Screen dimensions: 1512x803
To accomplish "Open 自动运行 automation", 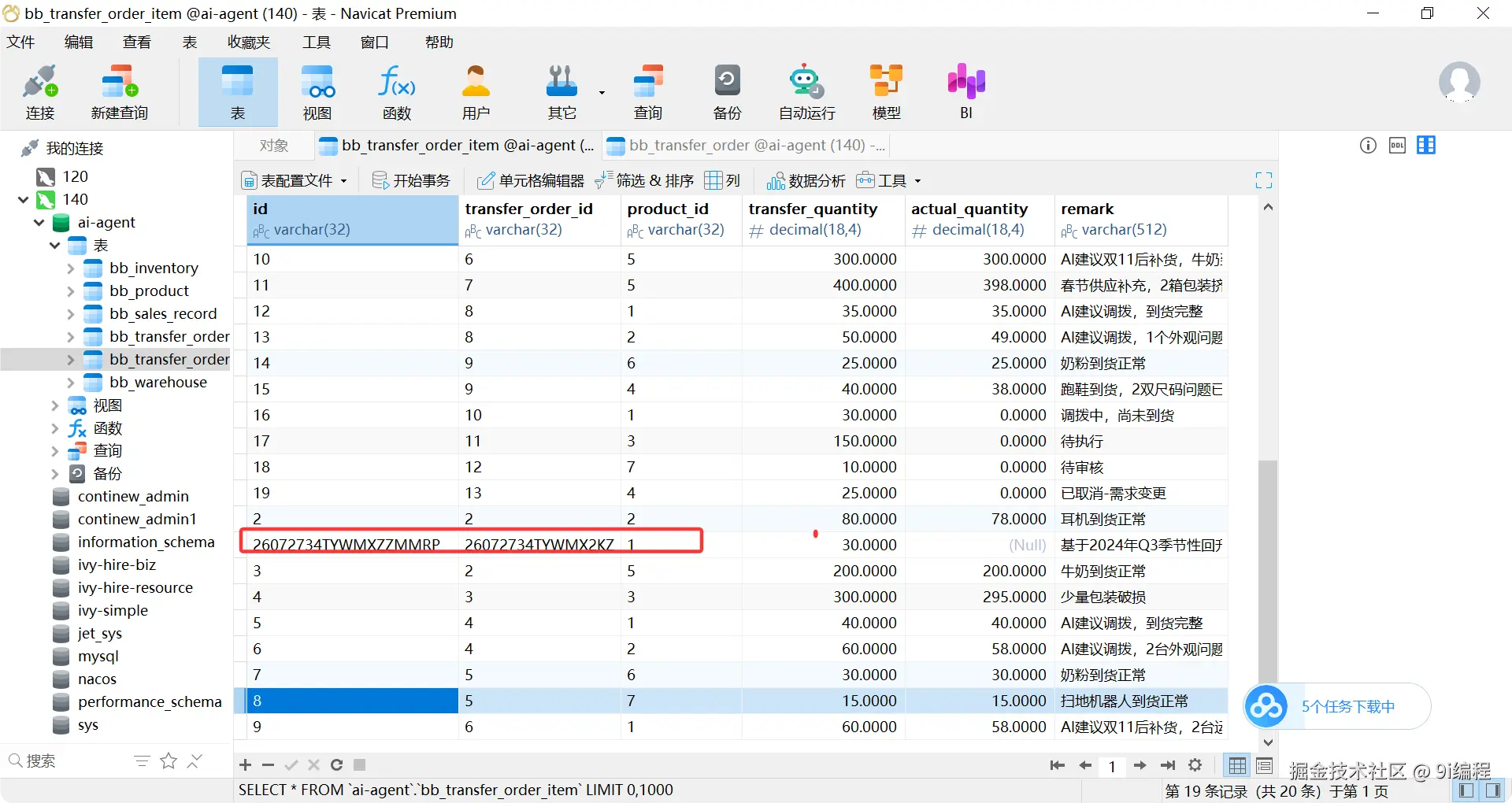I will coord(806,92).
